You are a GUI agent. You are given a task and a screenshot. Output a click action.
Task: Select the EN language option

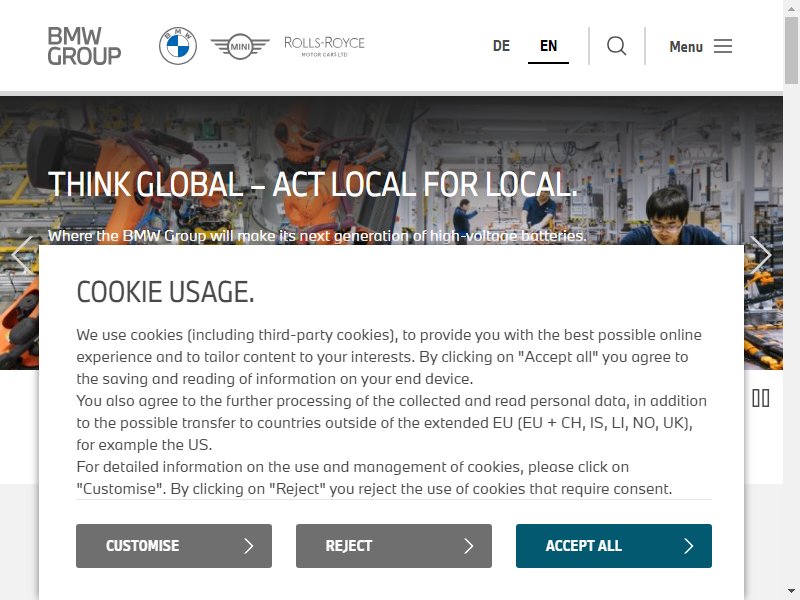[x=548, y=46]
